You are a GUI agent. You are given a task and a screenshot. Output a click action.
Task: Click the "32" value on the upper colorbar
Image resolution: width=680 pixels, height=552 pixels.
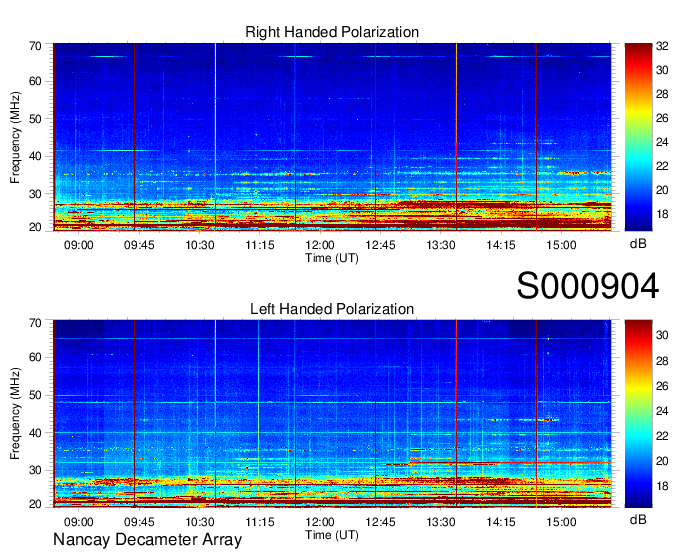[x=662, y=46]
